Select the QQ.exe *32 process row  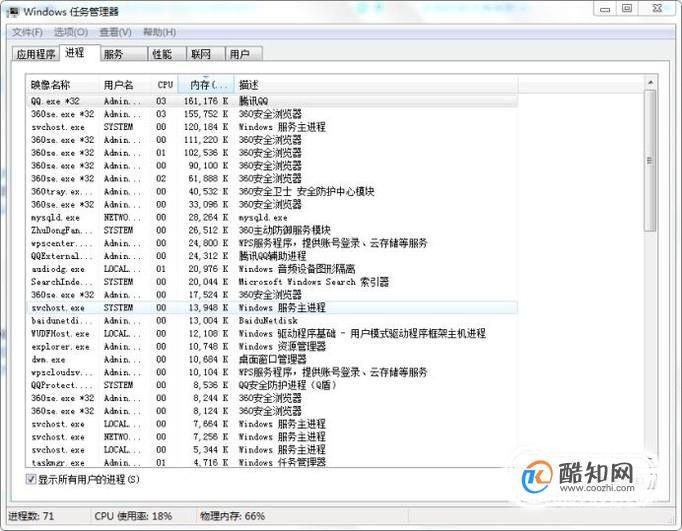coord(272,101)
